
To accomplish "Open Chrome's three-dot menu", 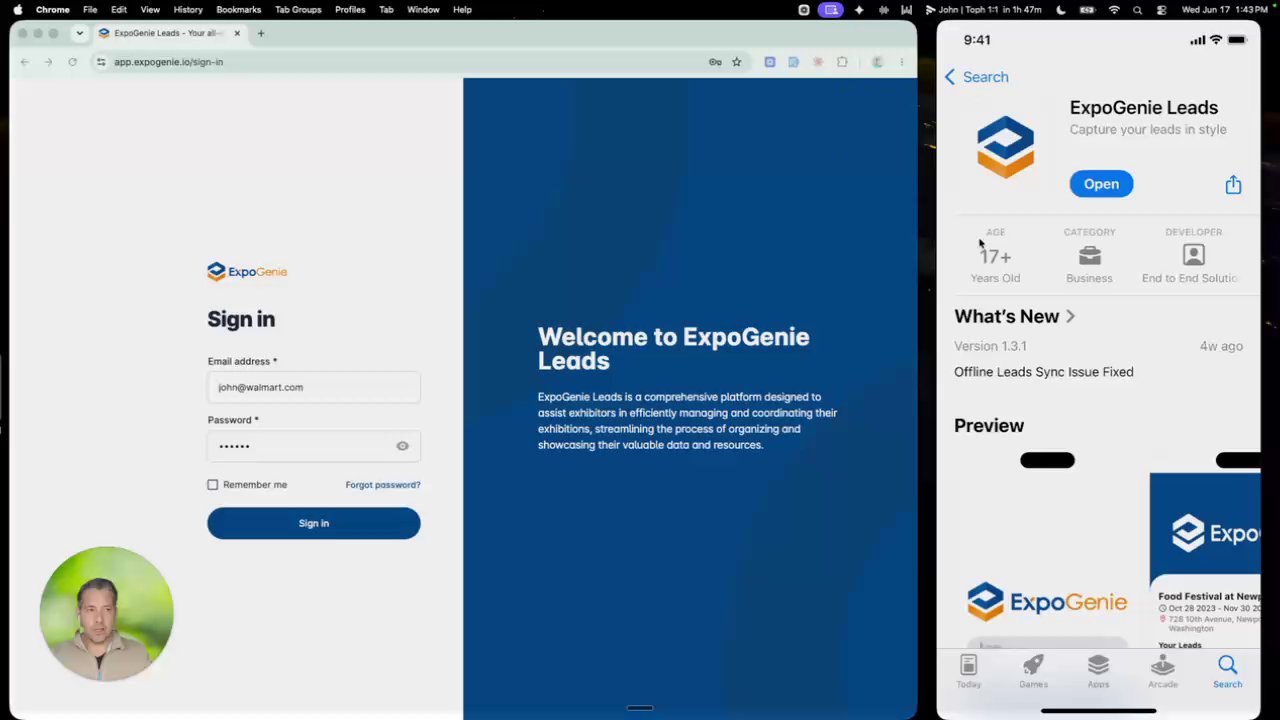I will pyautogui.click(x=901, y=62).
